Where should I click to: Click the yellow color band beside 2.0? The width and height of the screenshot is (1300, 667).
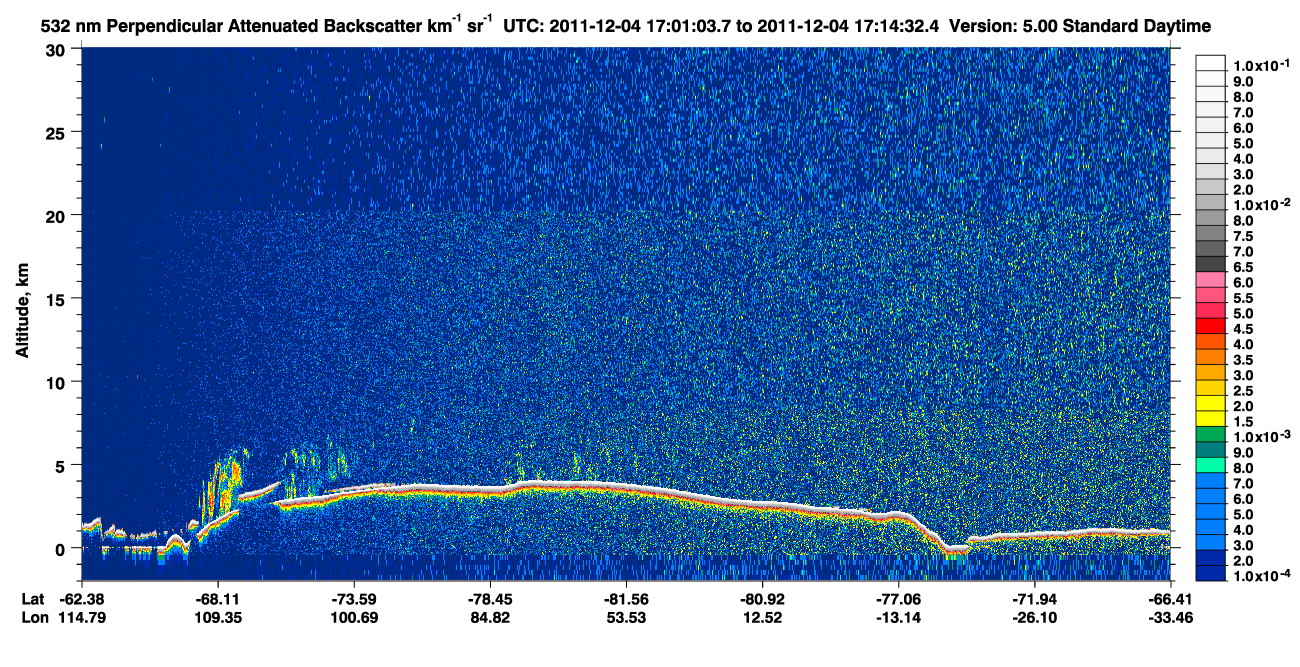click(x=1211, y=401)
